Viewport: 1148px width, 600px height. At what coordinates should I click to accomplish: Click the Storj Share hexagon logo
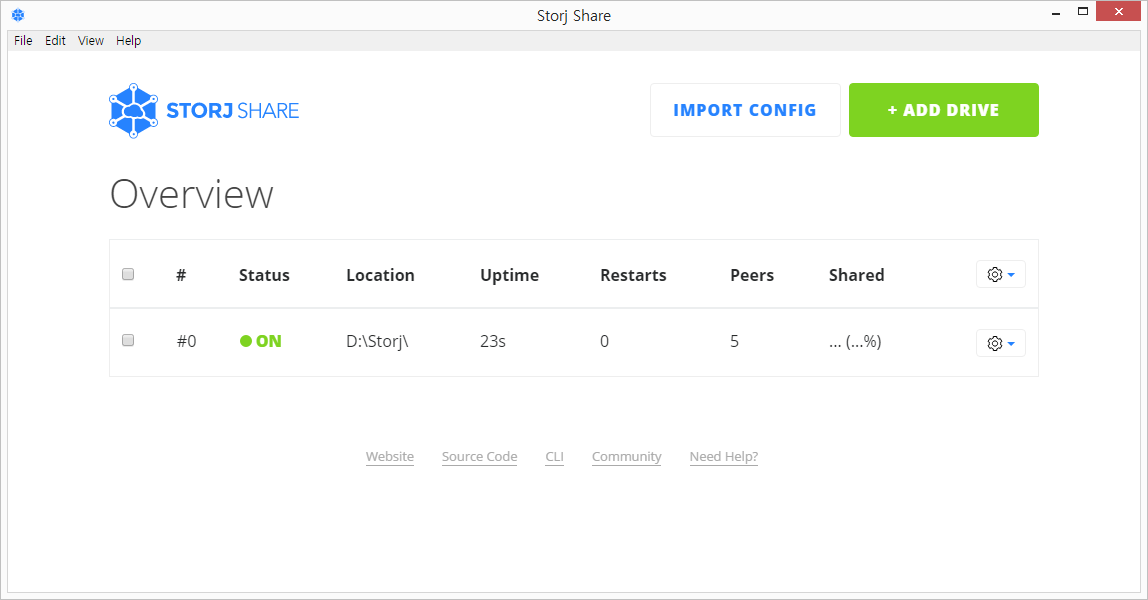point(133,110)
